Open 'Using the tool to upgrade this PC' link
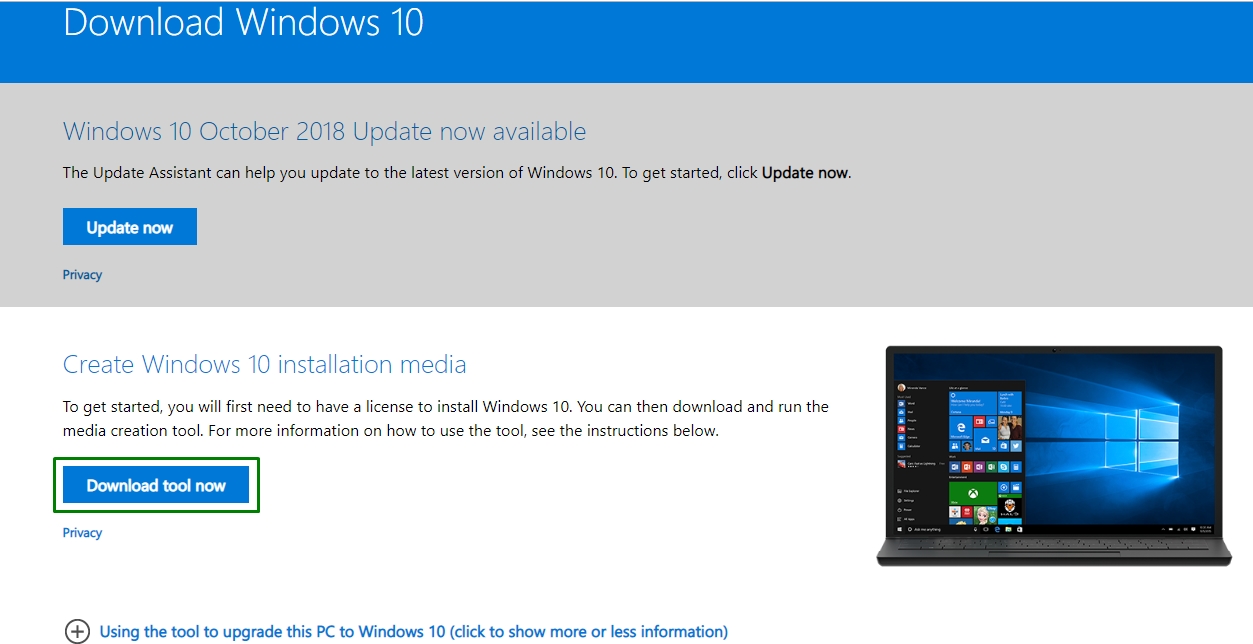The width and height of the screenshot is (1253, 644). [414, 632]
